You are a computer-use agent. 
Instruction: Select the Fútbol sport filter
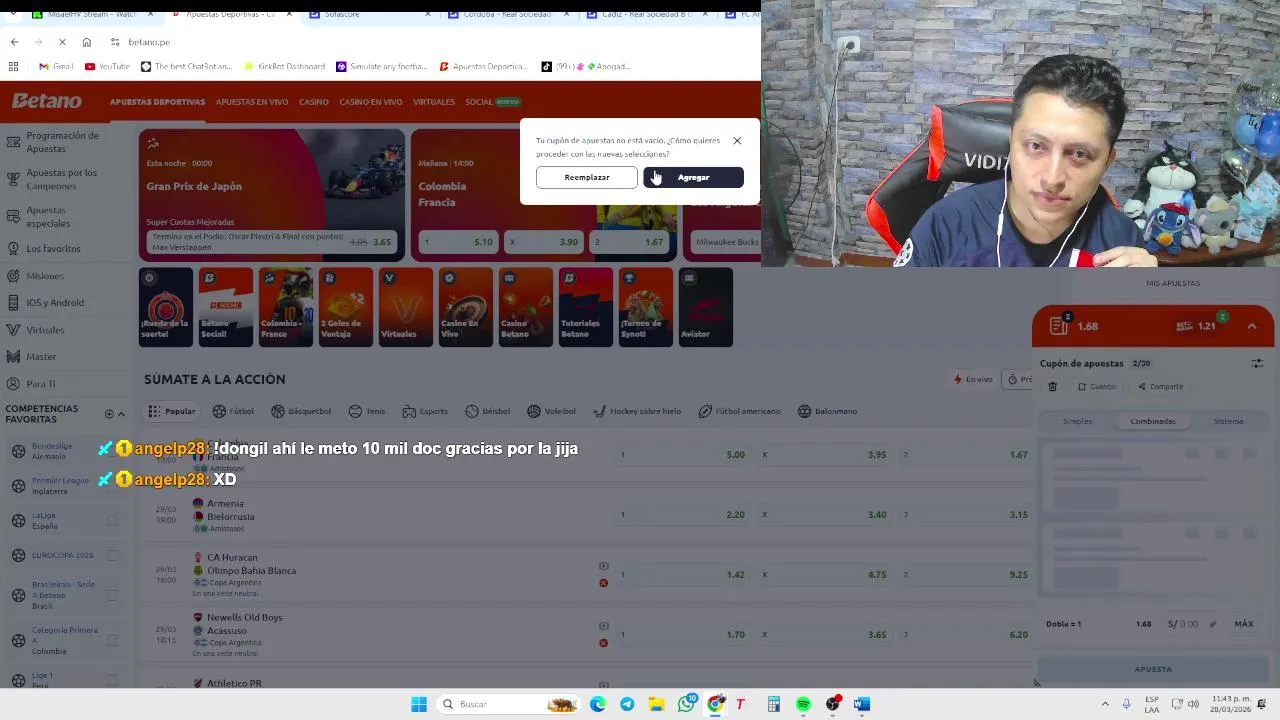(x=234, y=411)
